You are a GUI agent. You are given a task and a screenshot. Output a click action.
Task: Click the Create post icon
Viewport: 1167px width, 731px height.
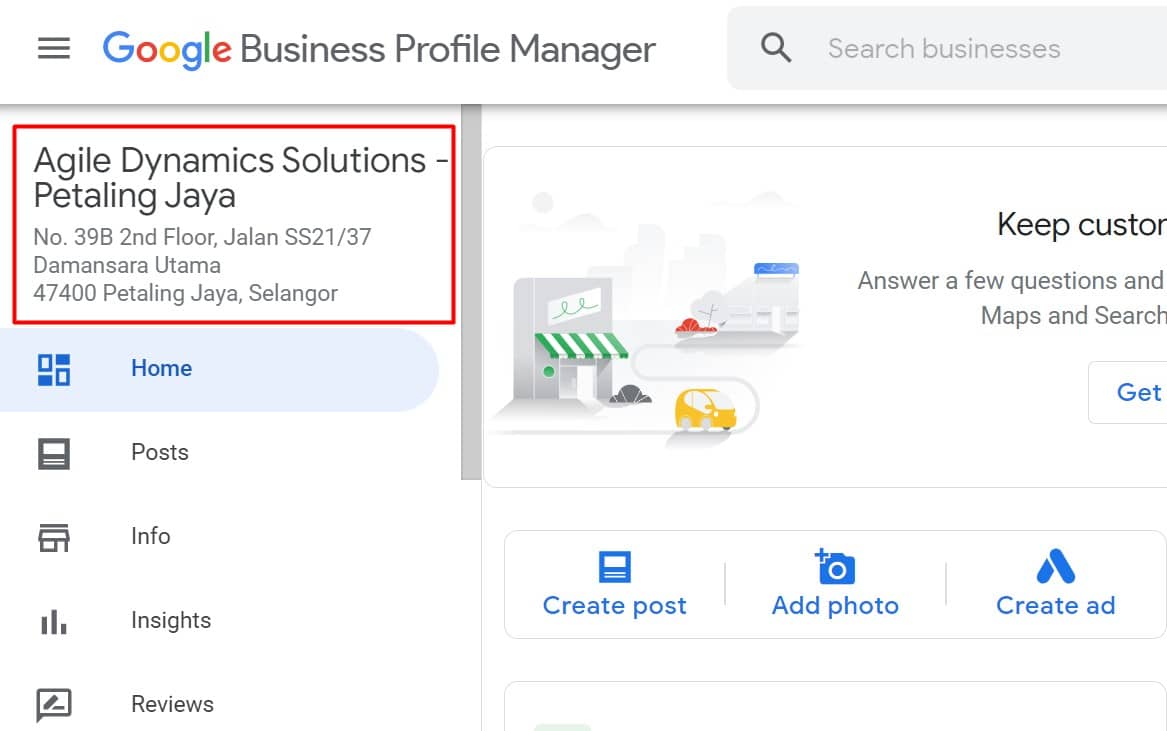tap(615, 566)
